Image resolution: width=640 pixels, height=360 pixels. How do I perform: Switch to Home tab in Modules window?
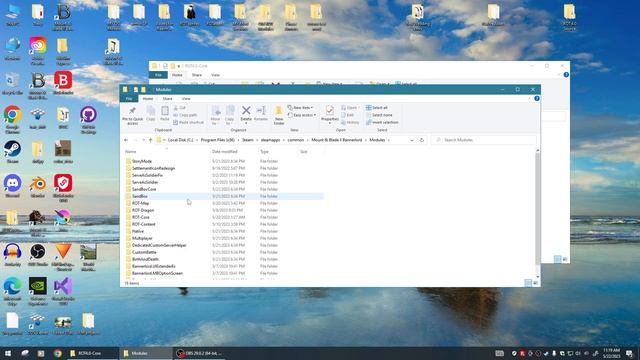[x=148, y=99]
